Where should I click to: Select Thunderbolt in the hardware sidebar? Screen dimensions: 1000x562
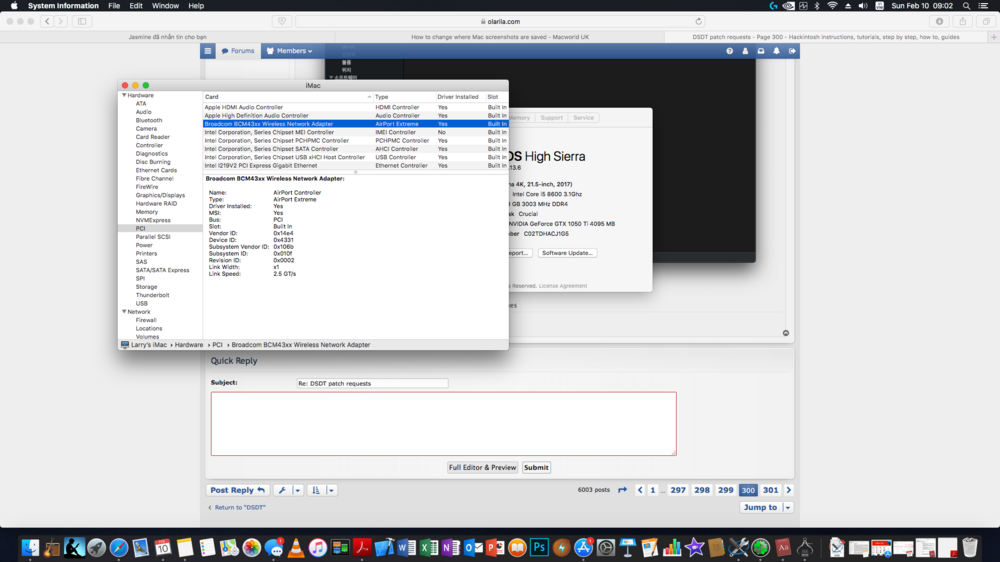(153, 295)
